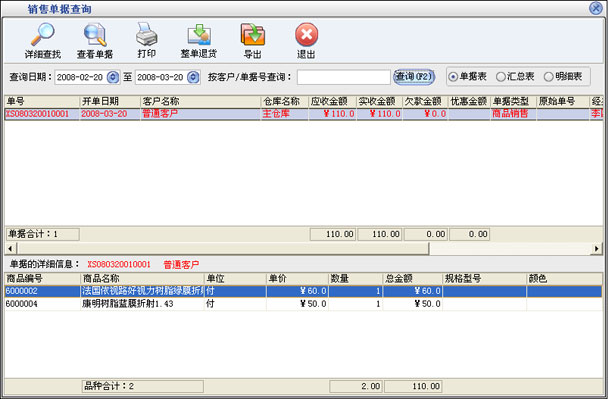Click the 颜色 column header

pos(564,279)
